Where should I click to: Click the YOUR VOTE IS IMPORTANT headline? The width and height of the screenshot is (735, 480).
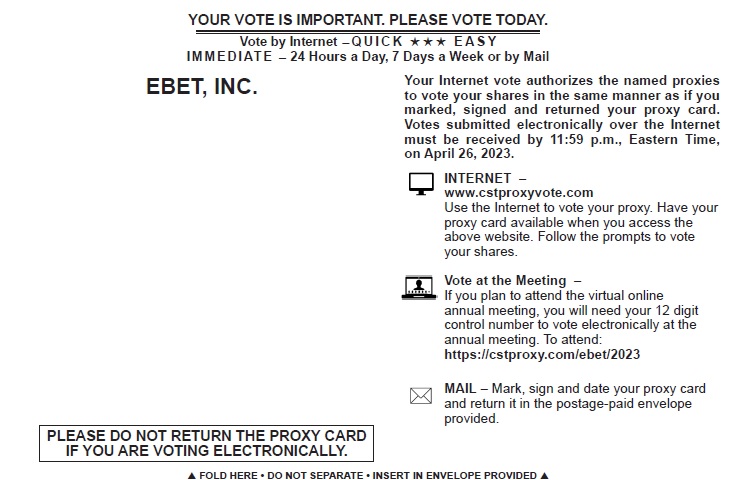click(x=367, y=20)
